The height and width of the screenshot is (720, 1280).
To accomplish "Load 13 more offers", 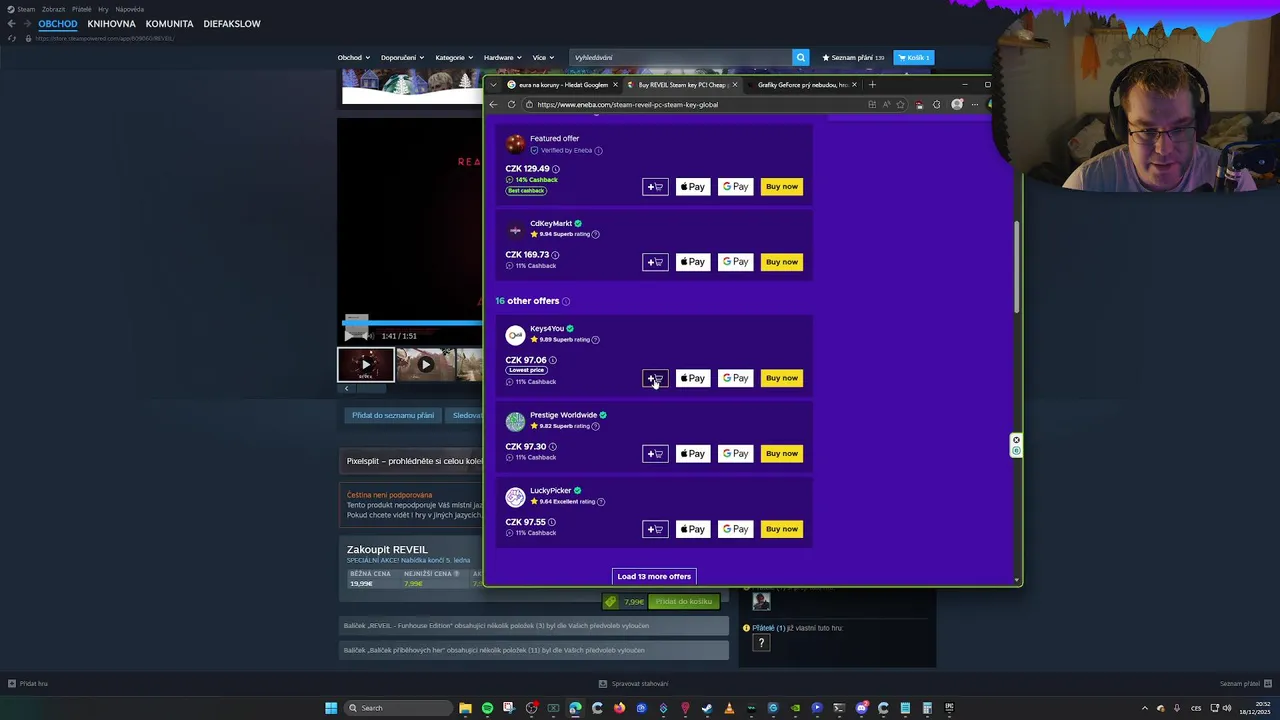I will tap(654, 576).
